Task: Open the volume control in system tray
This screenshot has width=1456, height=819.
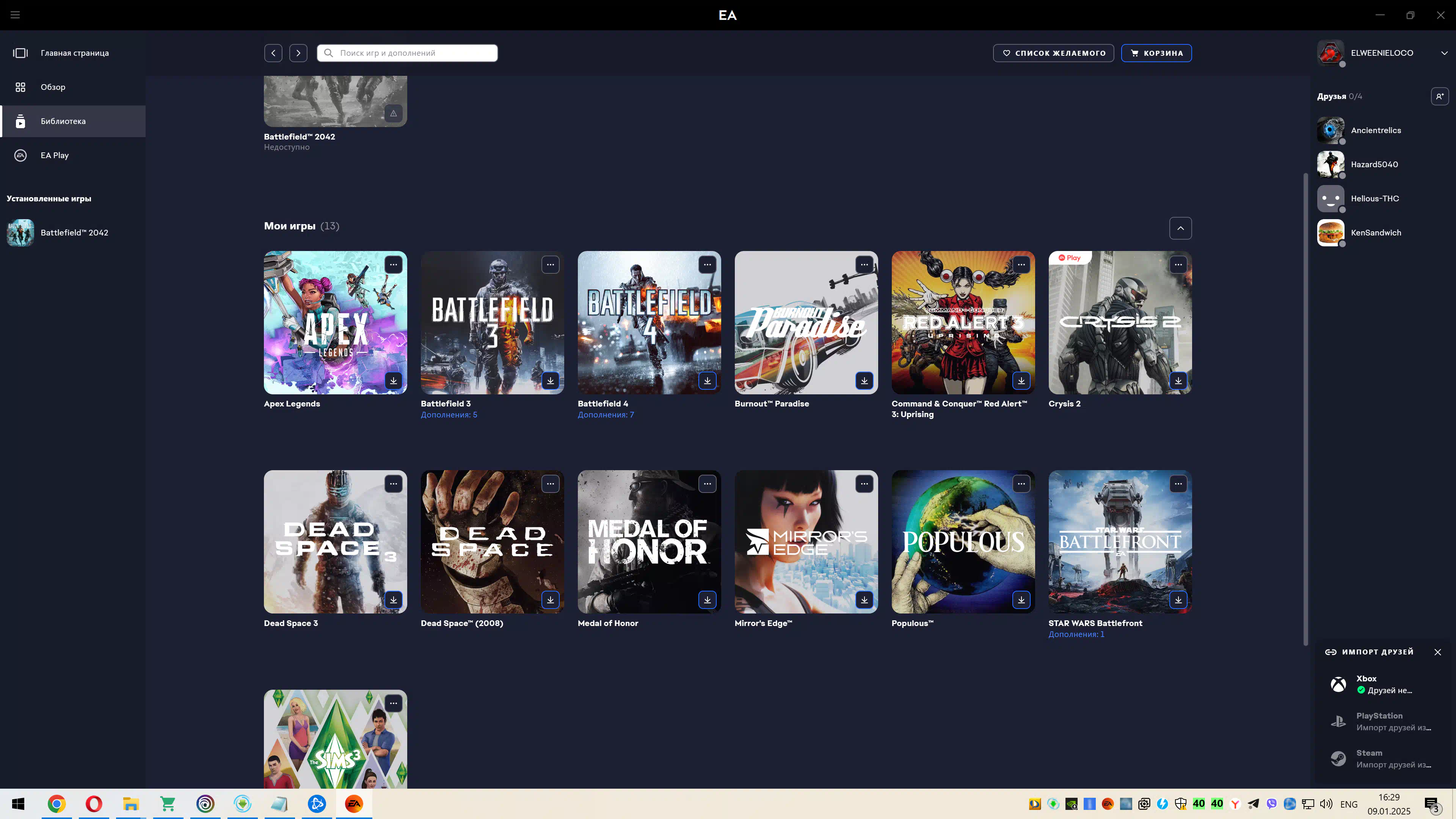Action: pyautogui.click(x=1326, y=804)
